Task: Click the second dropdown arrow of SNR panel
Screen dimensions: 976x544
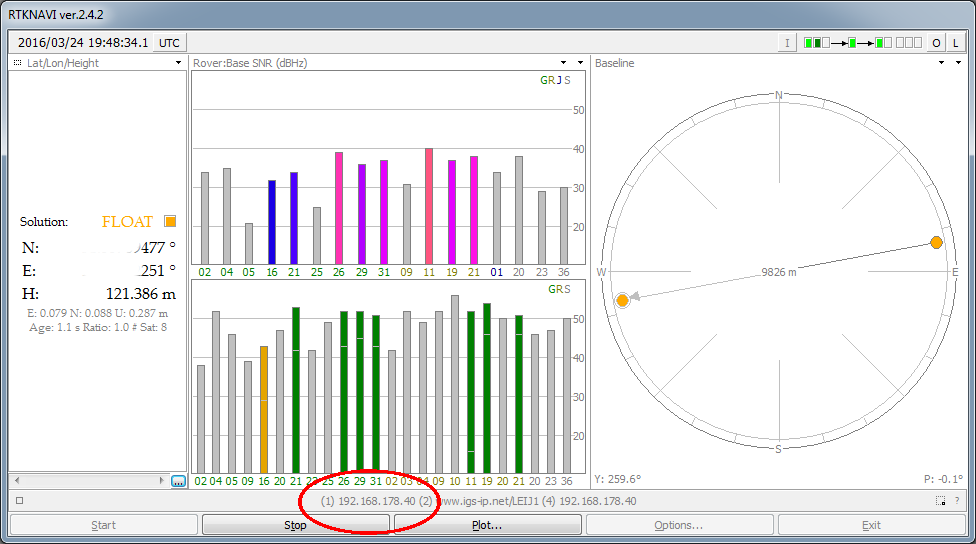Action: tap(580, 63)
